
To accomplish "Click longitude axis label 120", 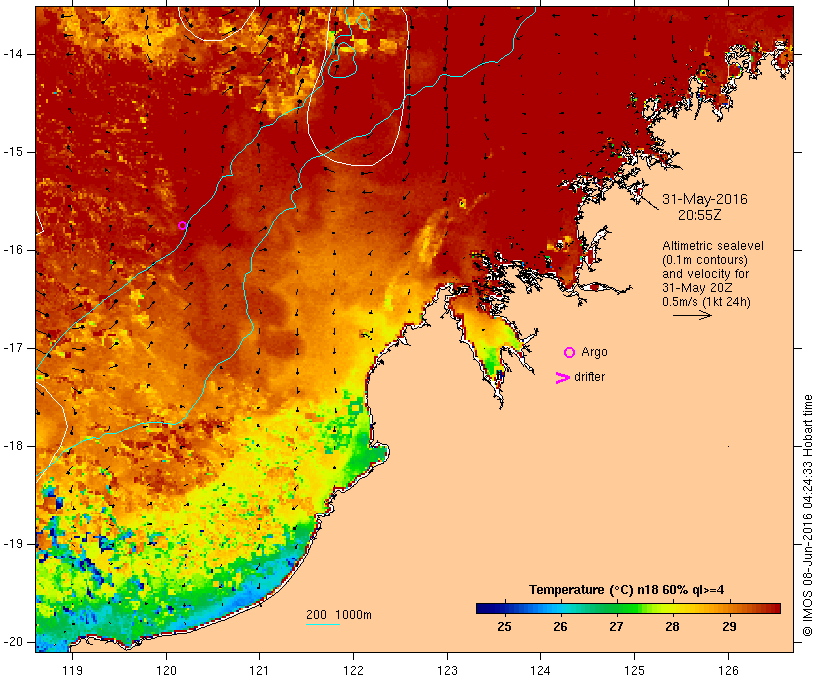I will point(166,670).
